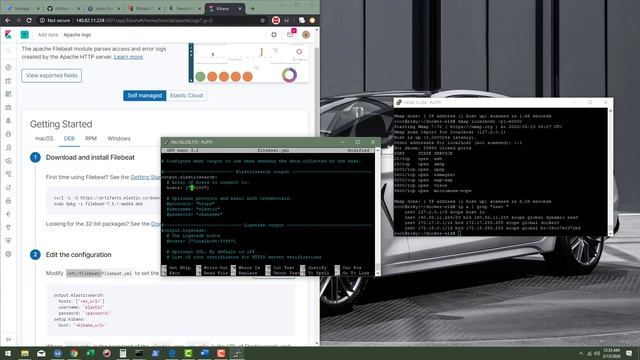Reload the page with the refresh icon
Viewport: 640px width, 360px height.
pyautogui.click(x=29, y=20)
